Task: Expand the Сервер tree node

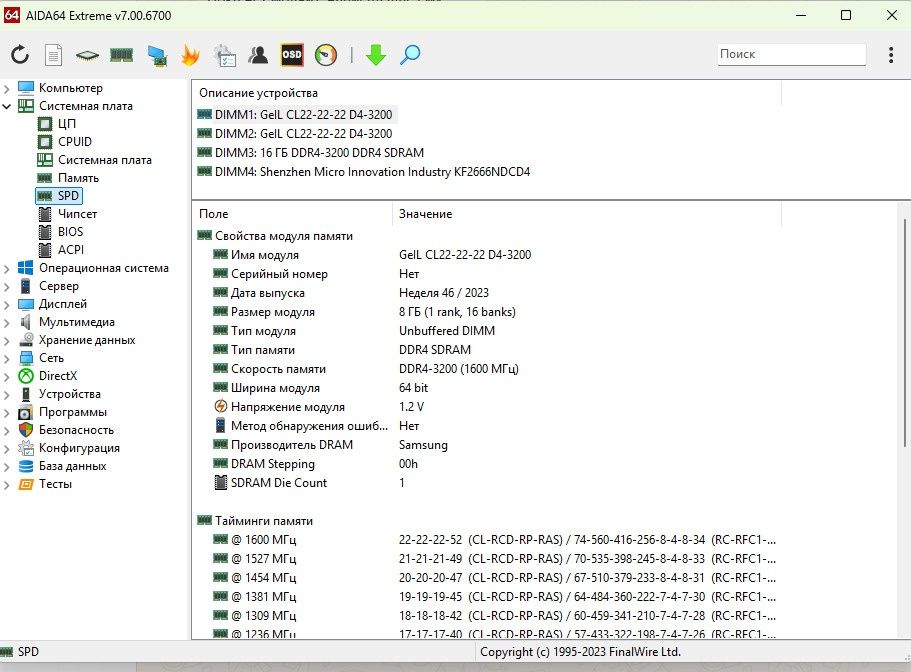Action: coord(6,286)
